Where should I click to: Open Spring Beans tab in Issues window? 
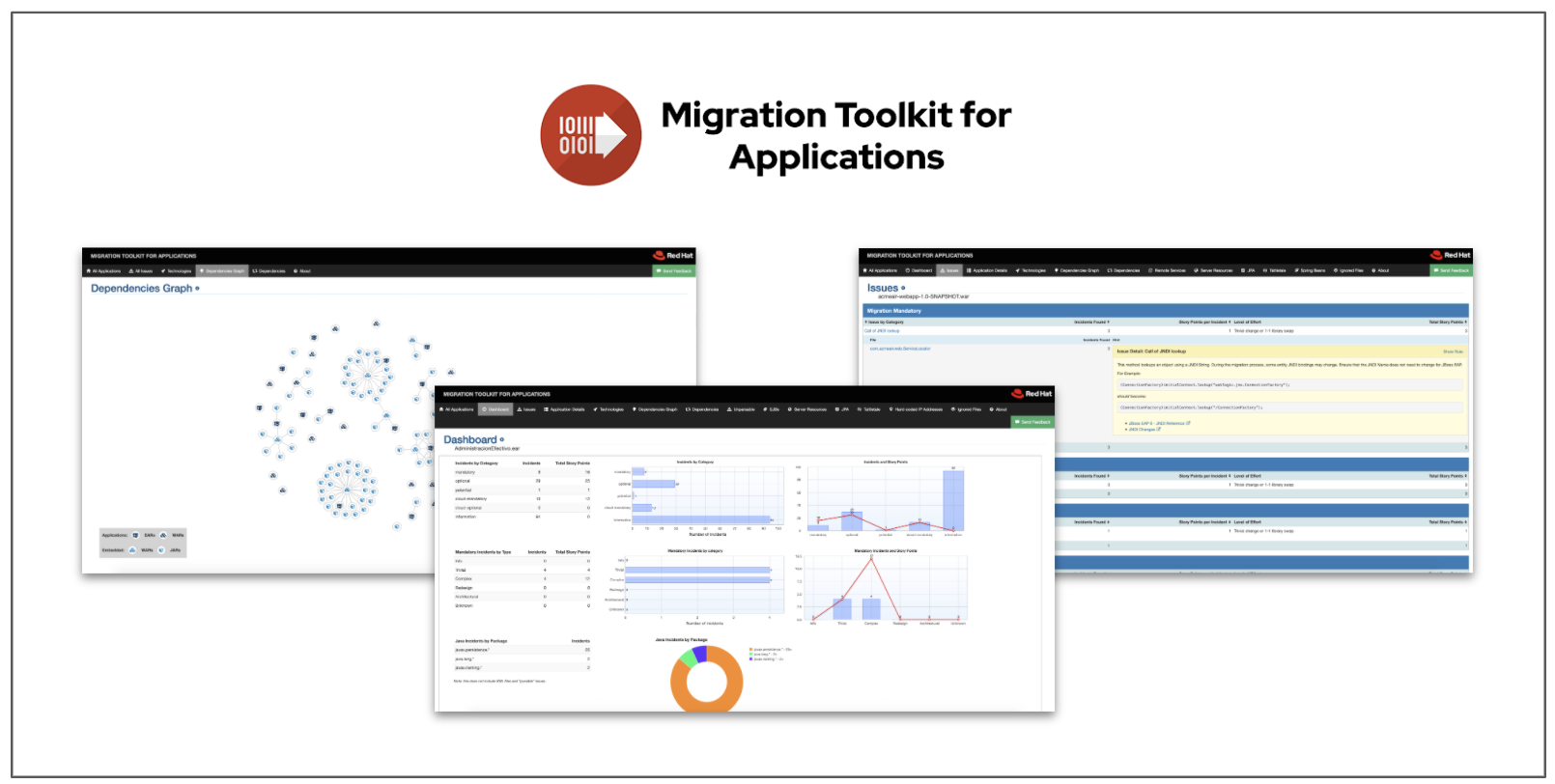point(1310,271)
